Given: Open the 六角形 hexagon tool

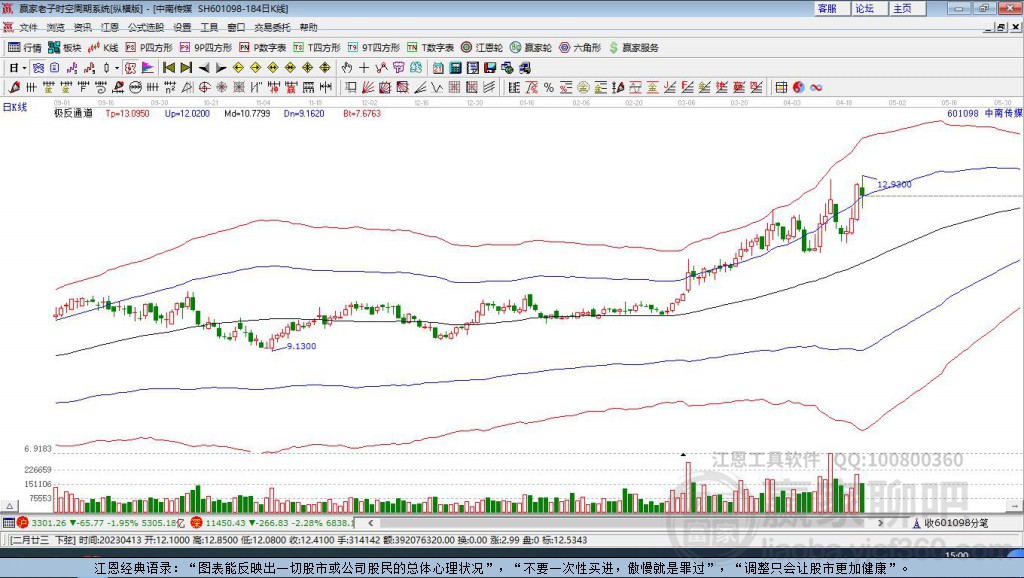Looking at the screenshot, I should pos(580,48).
